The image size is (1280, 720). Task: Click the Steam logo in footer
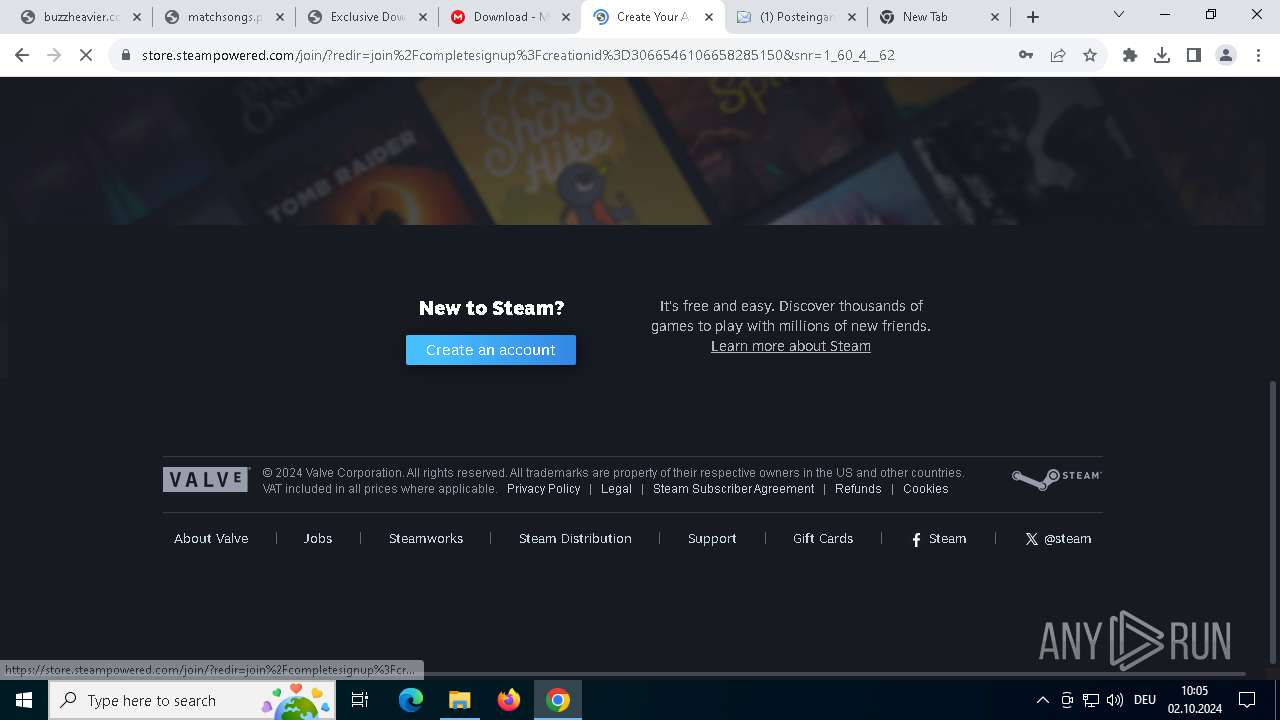[x=1056, y=479]
